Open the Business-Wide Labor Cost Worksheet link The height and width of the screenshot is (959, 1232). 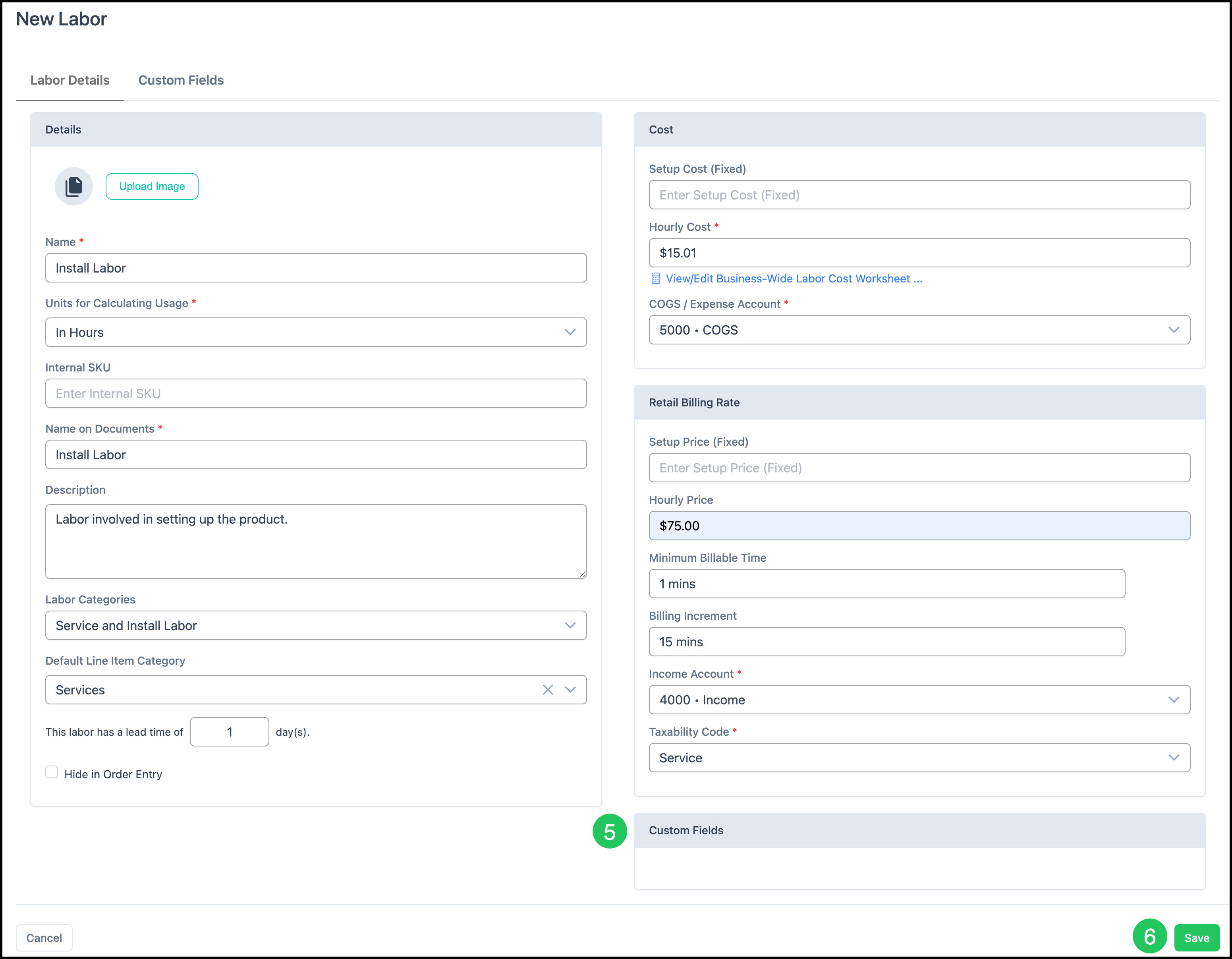pos(793,278)
